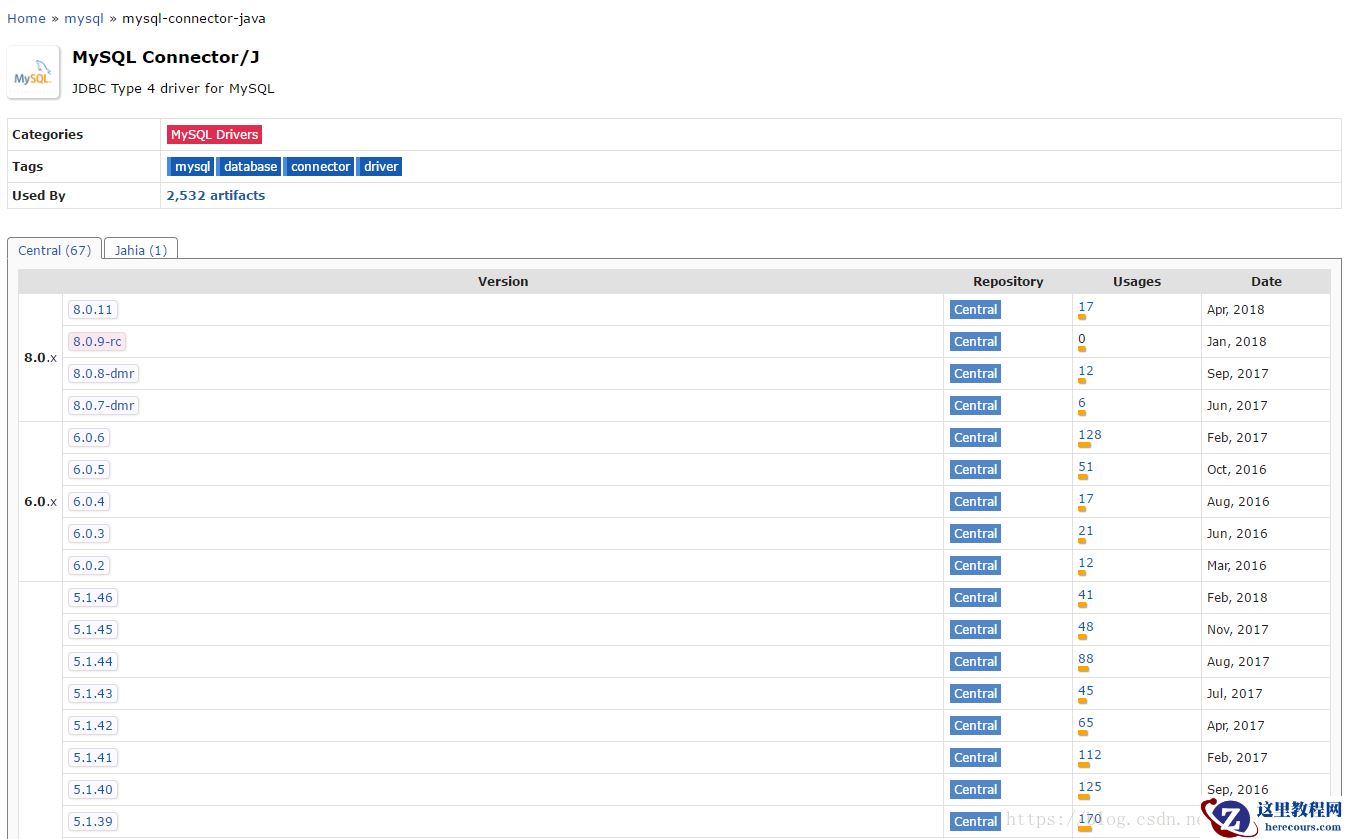Screen dimensions: 1347x839
Task: Open usages count 88 for 5.1.44
Action: (1086, 659)
